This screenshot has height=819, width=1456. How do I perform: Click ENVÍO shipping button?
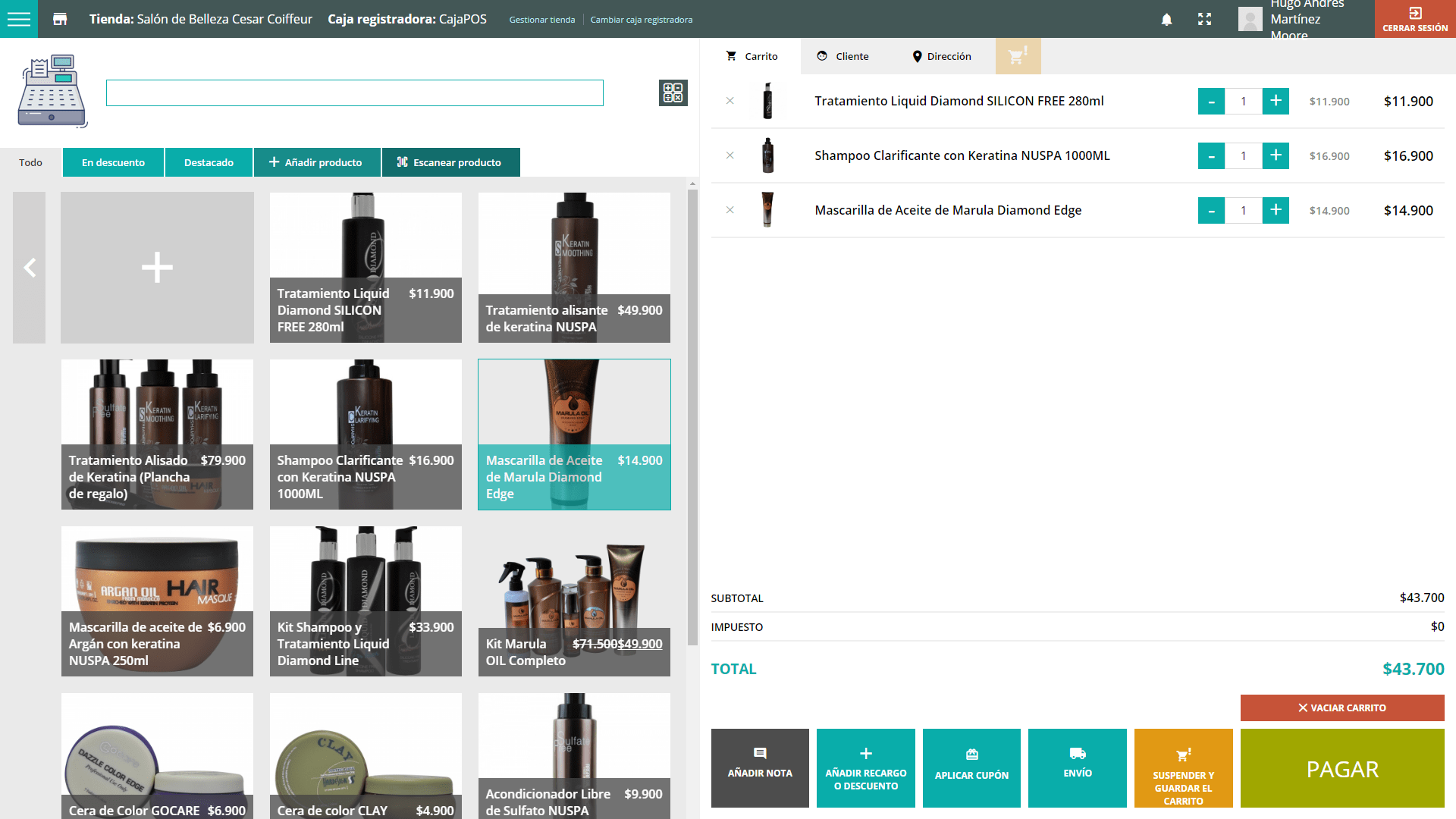(x=1078, y=768)
